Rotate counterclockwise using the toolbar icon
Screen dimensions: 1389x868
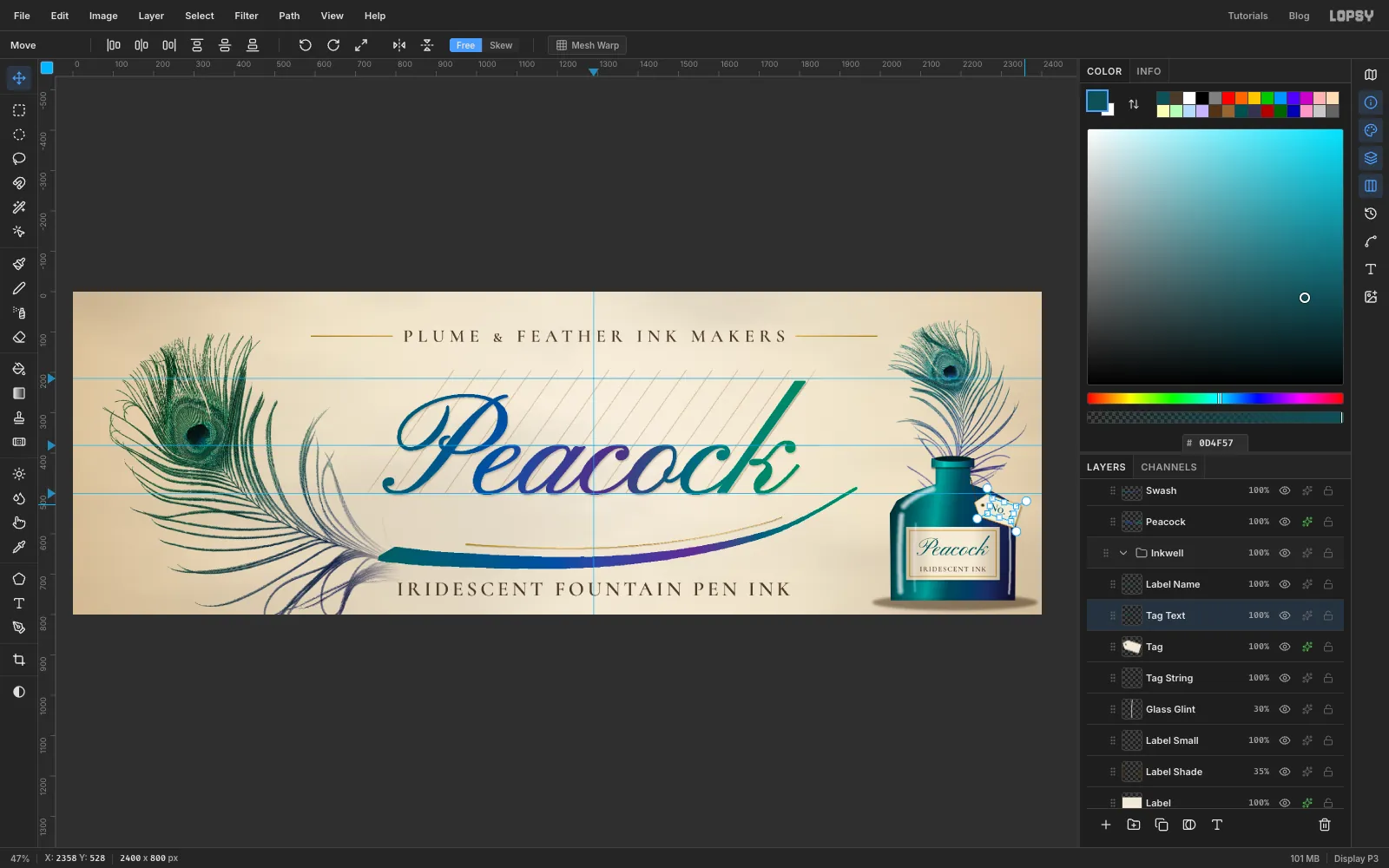[x=306, y=45]
